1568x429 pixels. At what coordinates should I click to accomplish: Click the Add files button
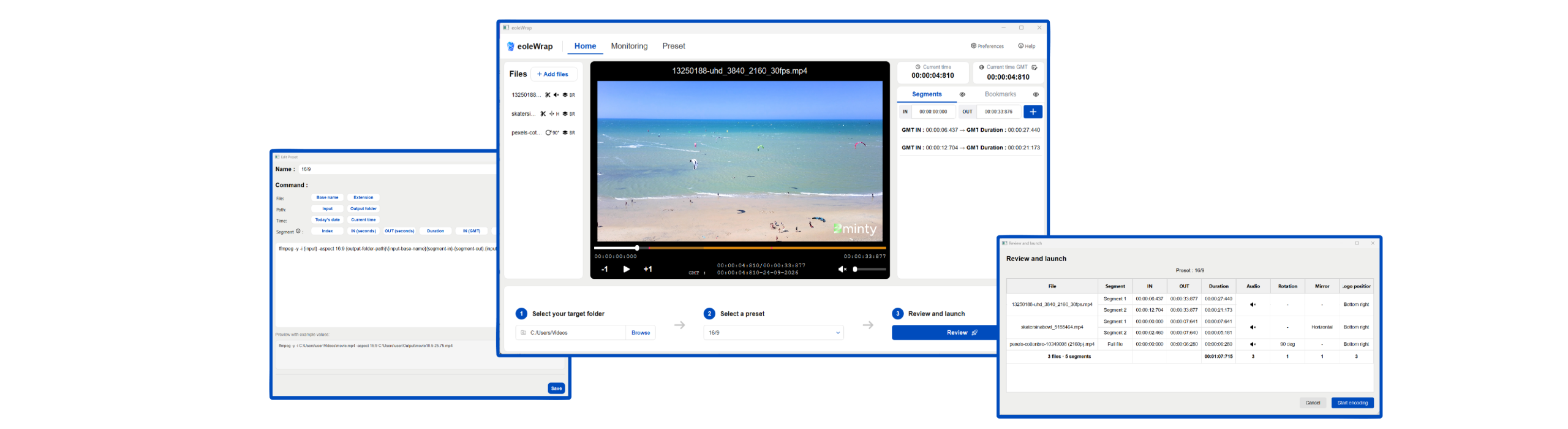point(553,74)
